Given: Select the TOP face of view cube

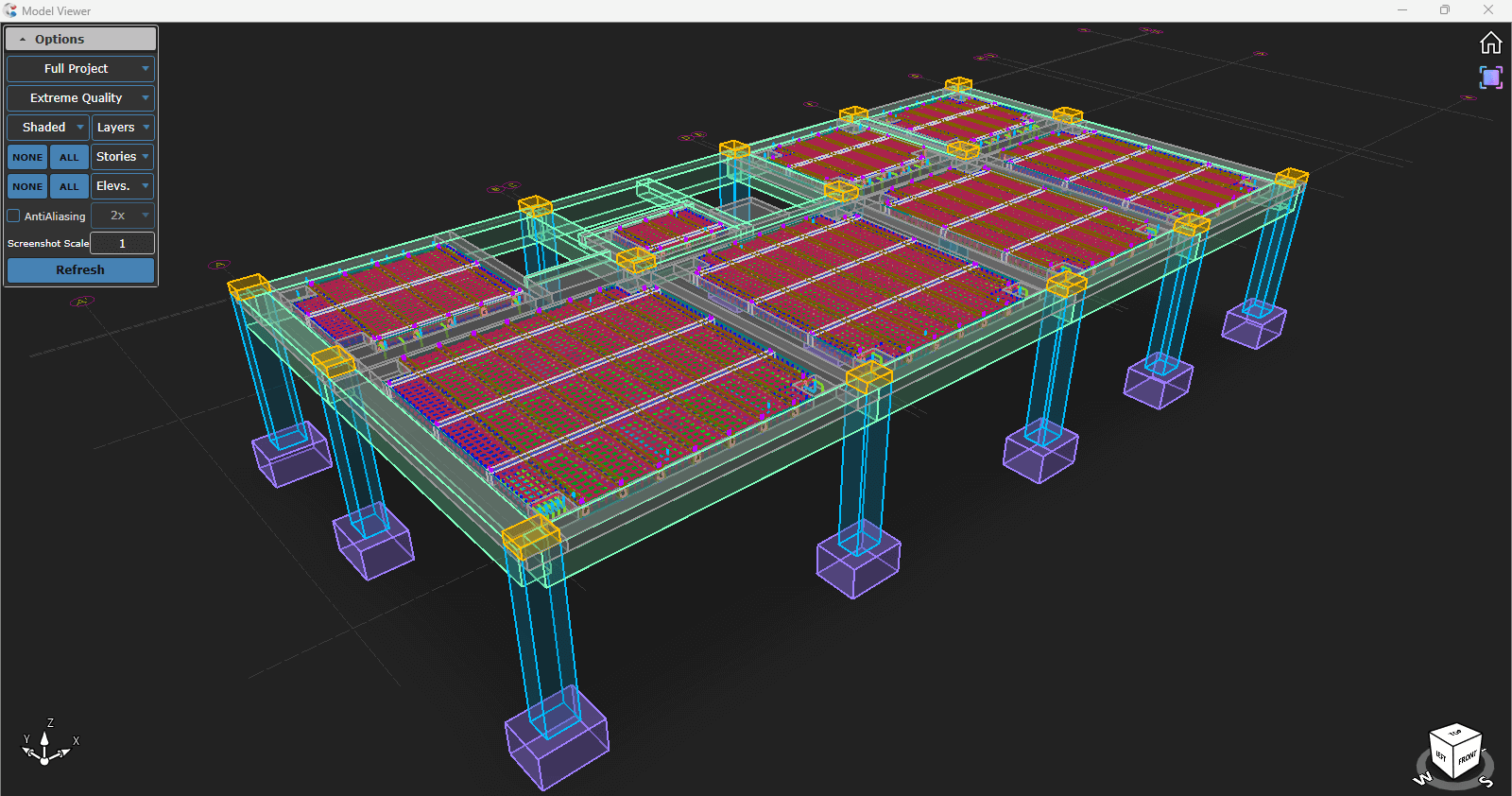Looking at the screenshot, I should [x=1455, y=734].
